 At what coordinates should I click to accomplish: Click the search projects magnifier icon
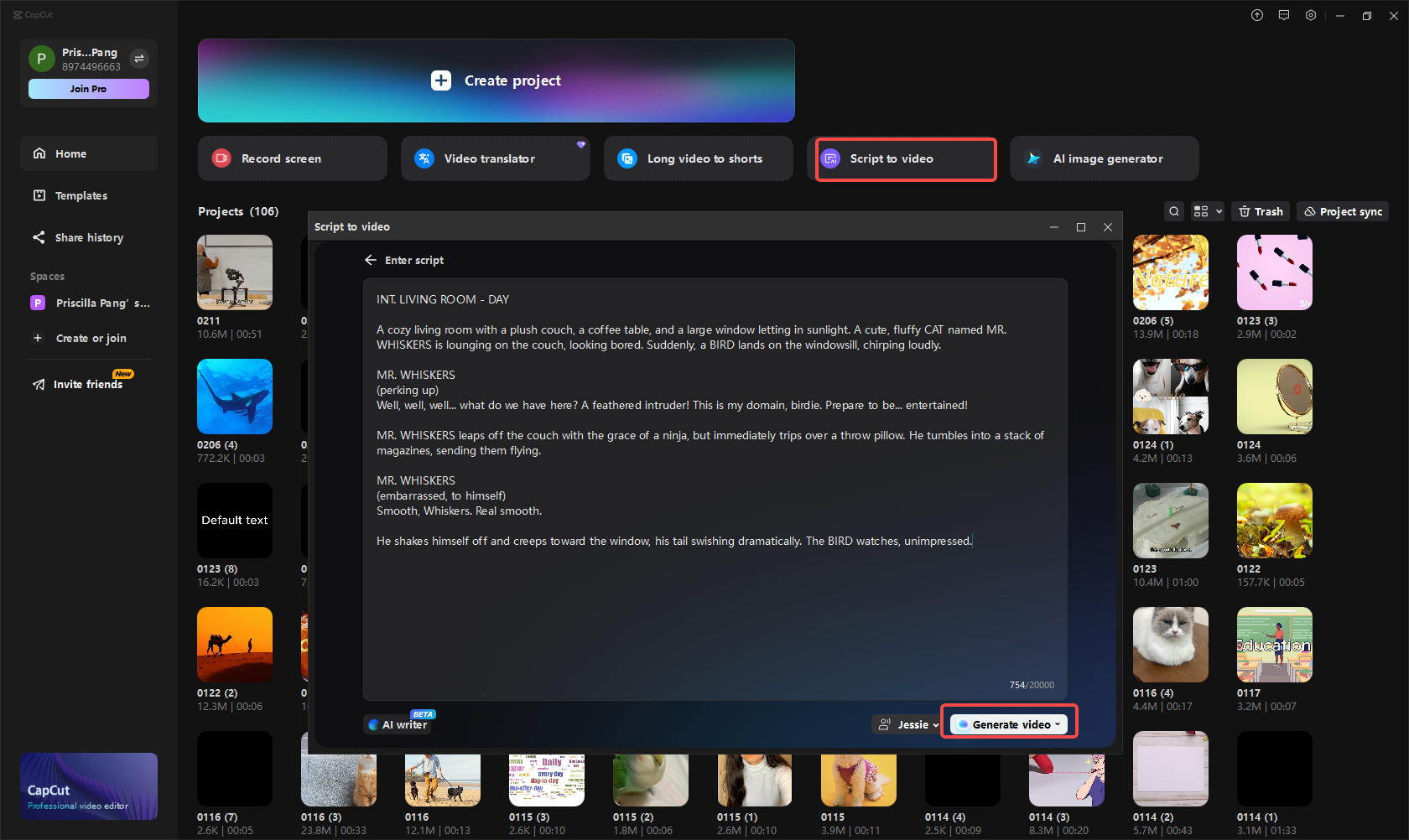1174,211
